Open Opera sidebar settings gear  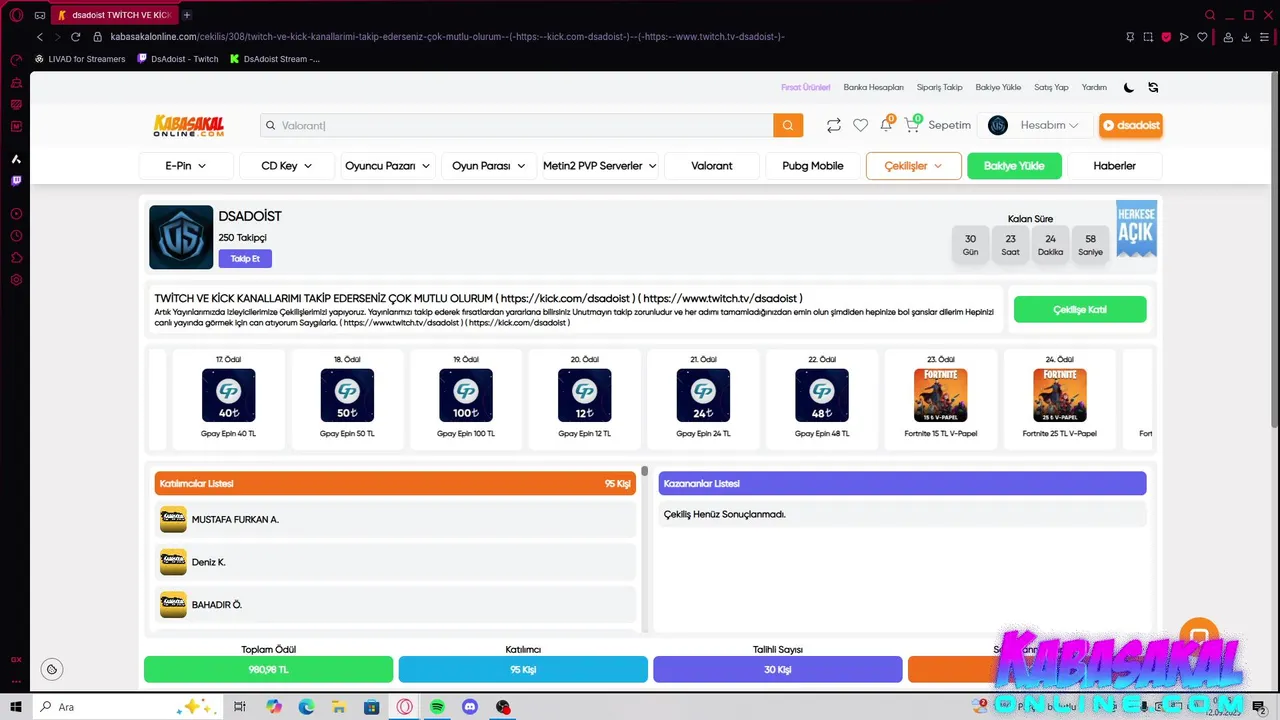tap(16, 280)
